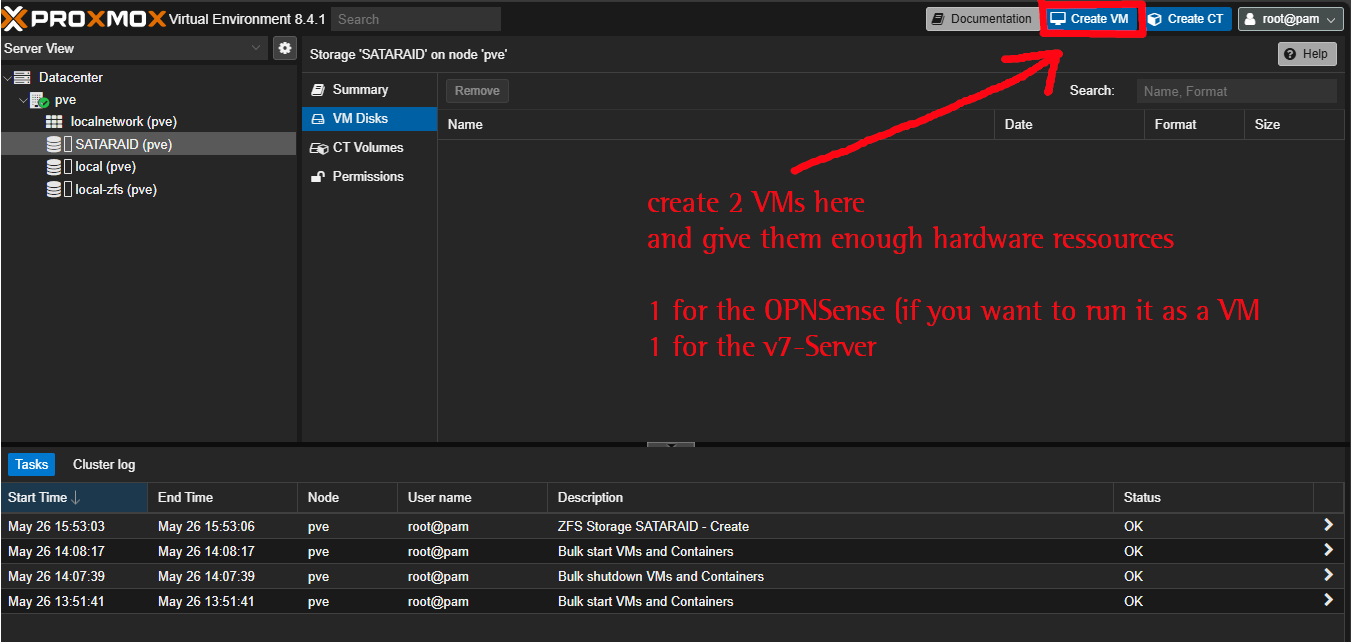Click 'May 26 15:53:06' end time cell
The image size is (1351, 642).
[207, 526]
